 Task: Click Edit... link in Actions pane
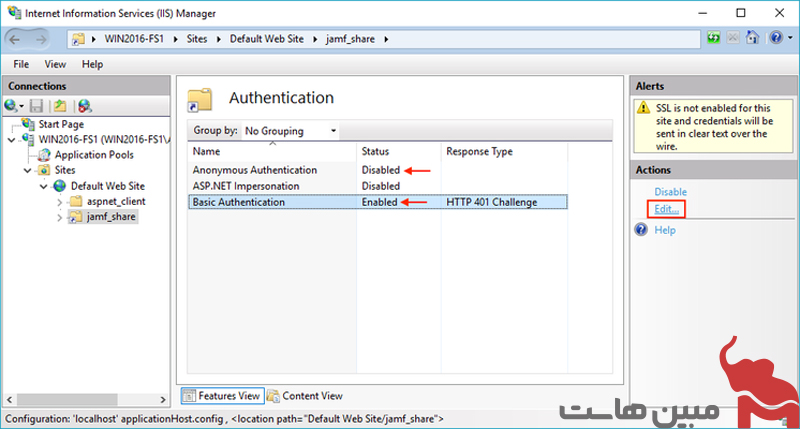point(666,209)
